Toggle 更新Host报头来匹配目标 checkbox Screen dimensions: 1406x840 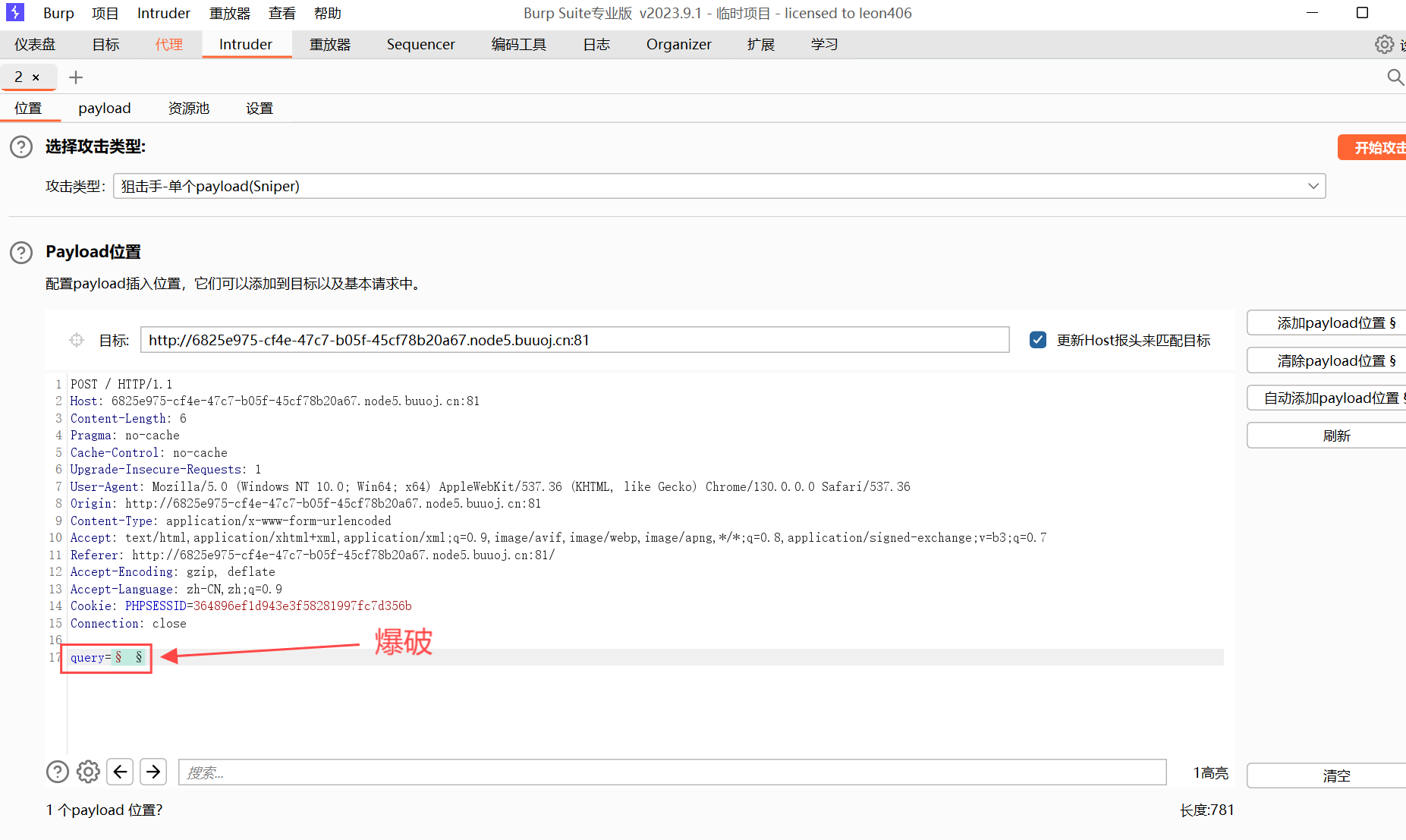[x=1038, y=340]
